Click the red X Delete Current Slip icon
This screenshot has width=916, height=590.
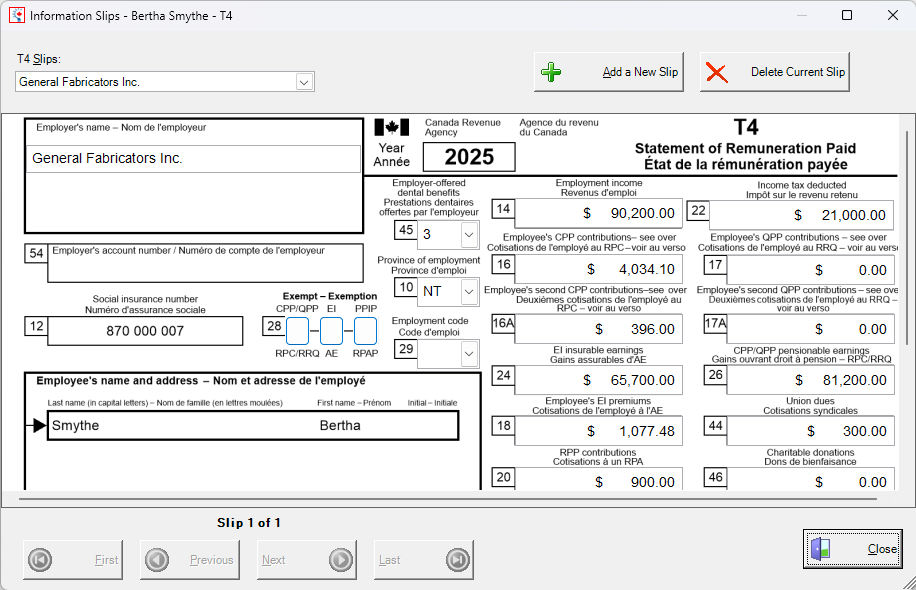[716, 72]
